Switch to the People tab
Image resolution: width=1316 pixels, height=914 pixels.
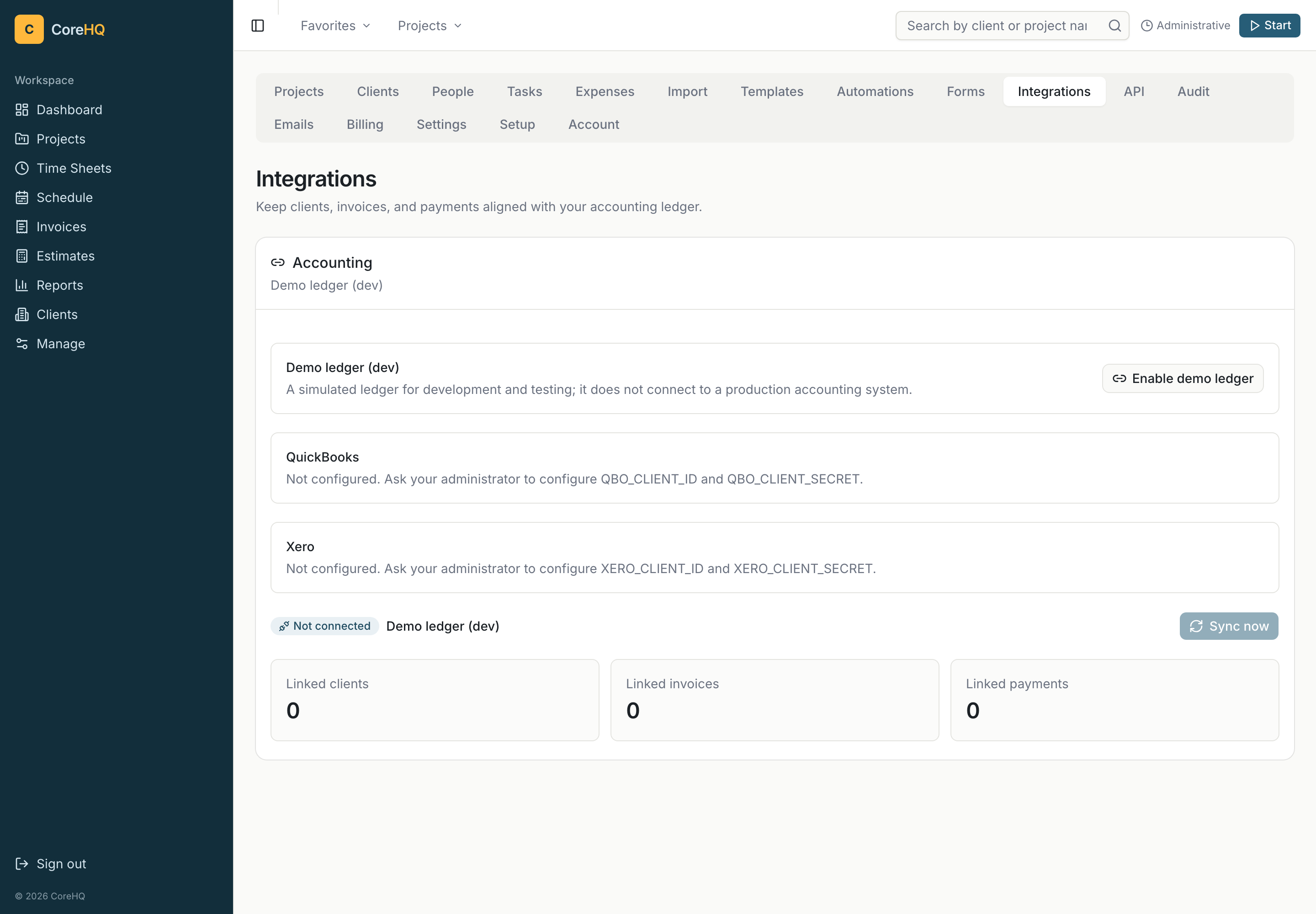(x=453, y=92)
